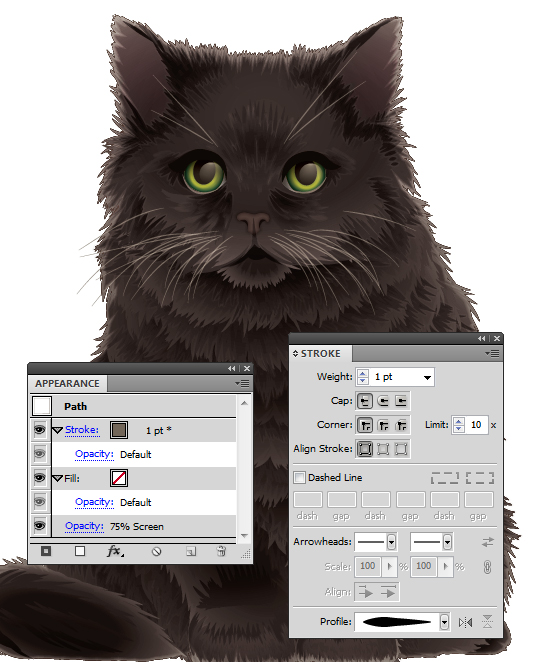Delete Selected Item trash icon

221,551
